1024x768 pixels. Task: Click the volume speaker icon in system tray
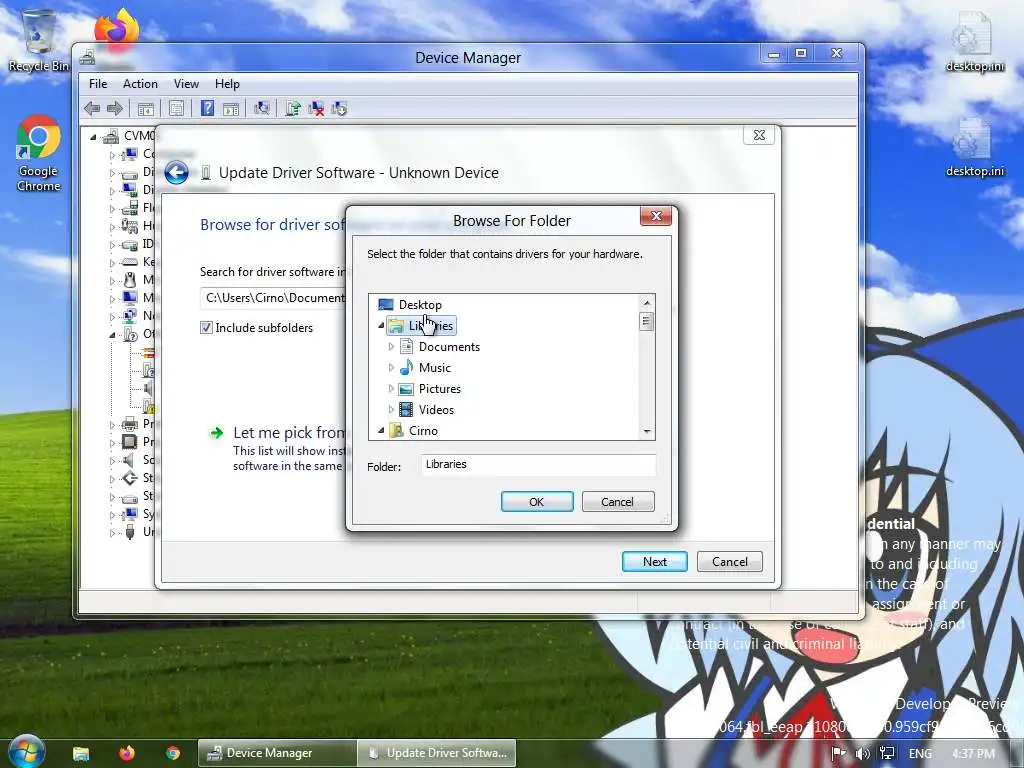click(x=863, y=753)
